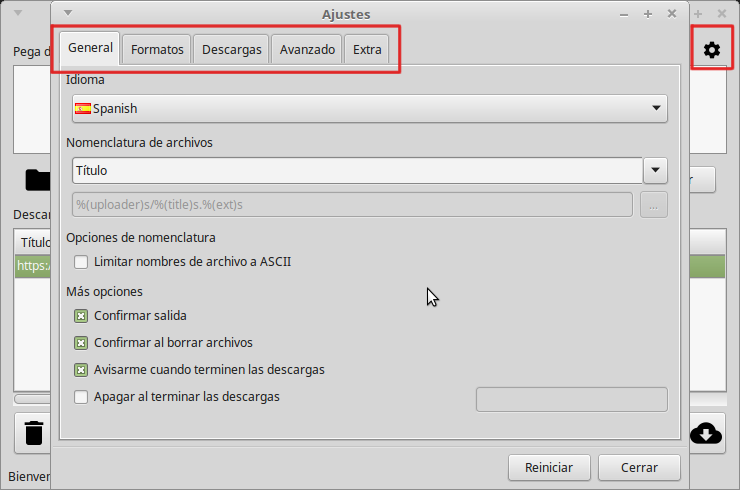Click the window menu arrow in title bar
This screenshot has height=490, width=740.
click(x=67, y=13)
